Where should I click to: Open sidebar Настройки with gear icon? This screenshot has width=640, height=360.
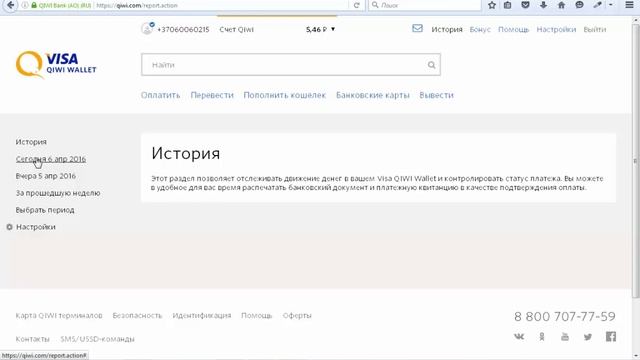(31, 227)
